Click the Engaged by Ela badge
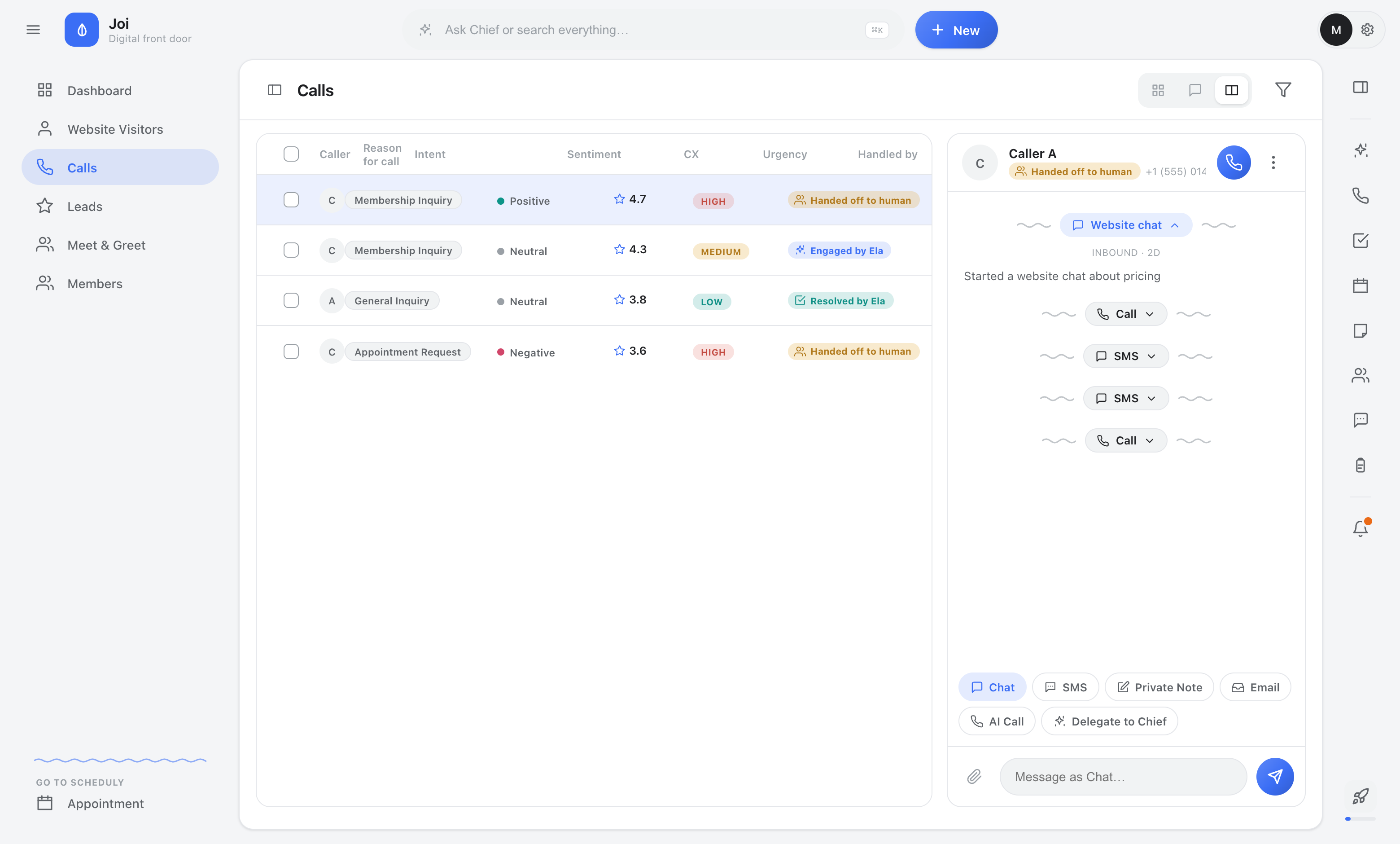Viewport: 1400px width, 844px height. point(839,251)
